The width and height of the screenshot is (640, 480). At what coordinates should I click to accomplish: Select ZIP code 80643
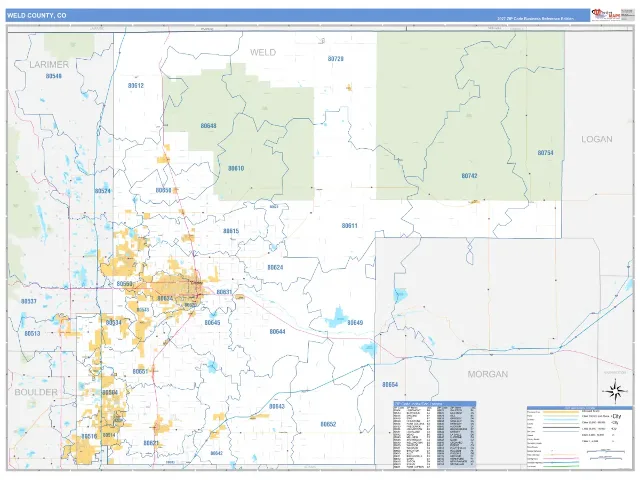[277, 407]
